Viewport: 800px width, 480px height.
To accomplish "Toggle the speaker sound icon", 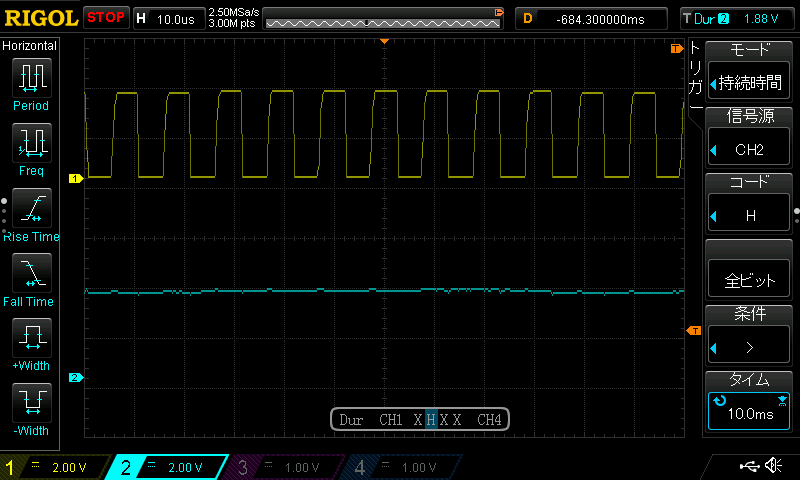I will point(773,465).
